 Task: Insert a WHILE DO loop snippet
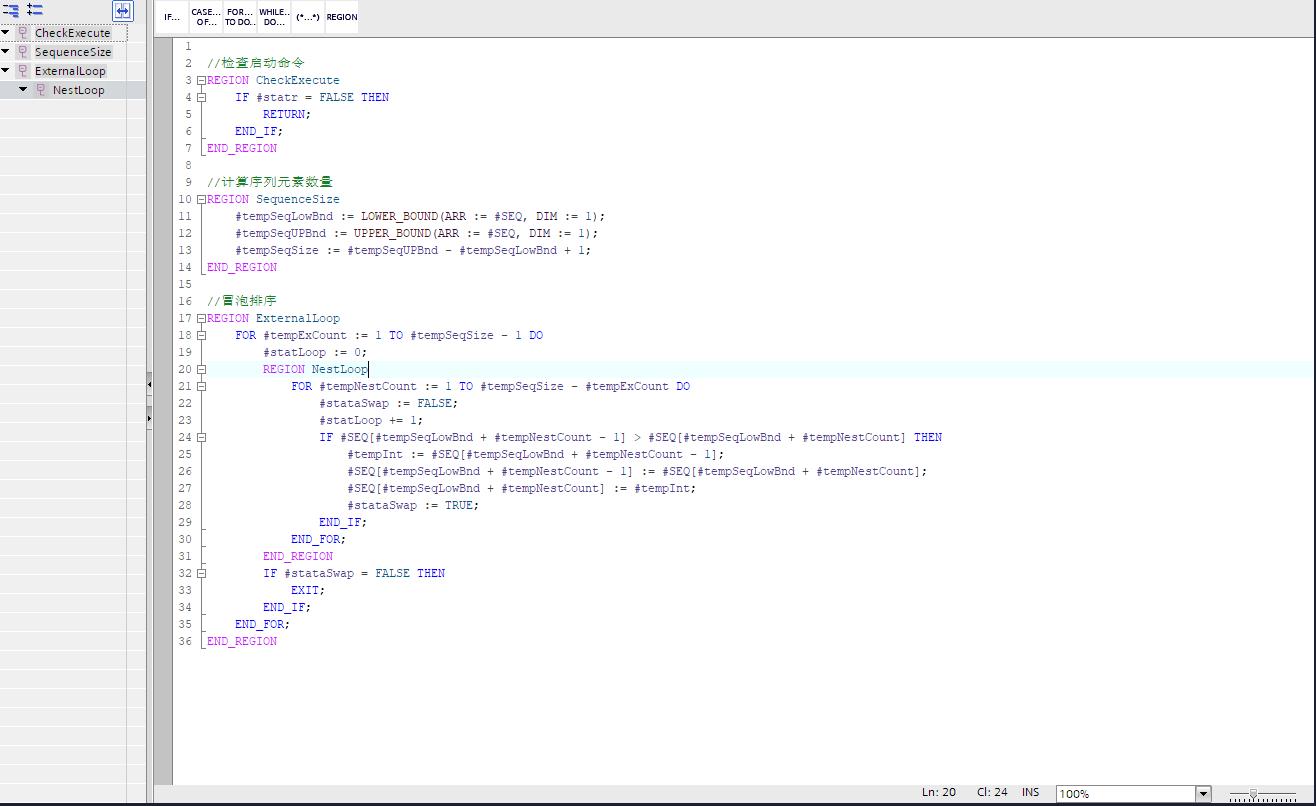(x=274, y=17)
